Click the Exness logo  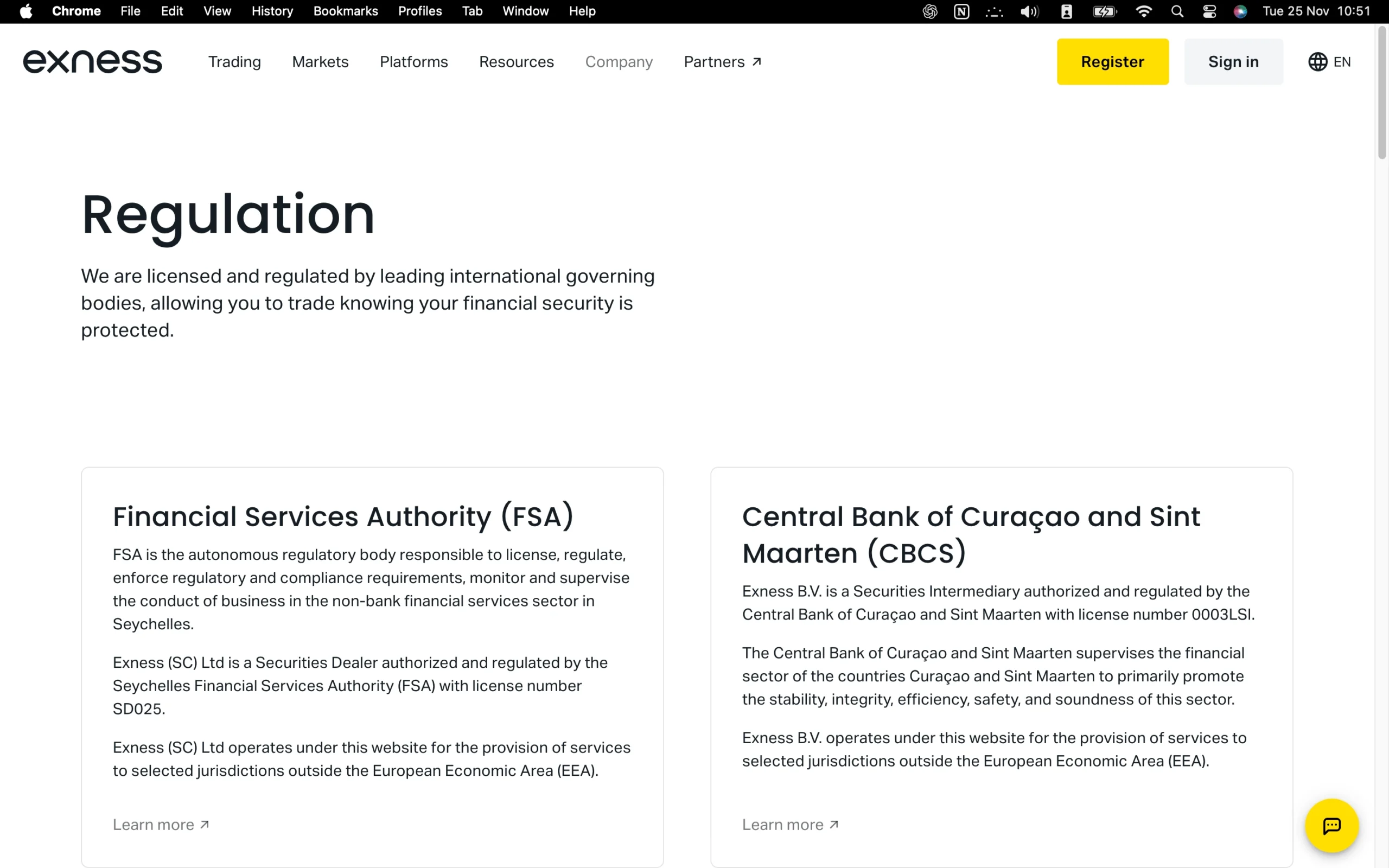pos(92,61)
